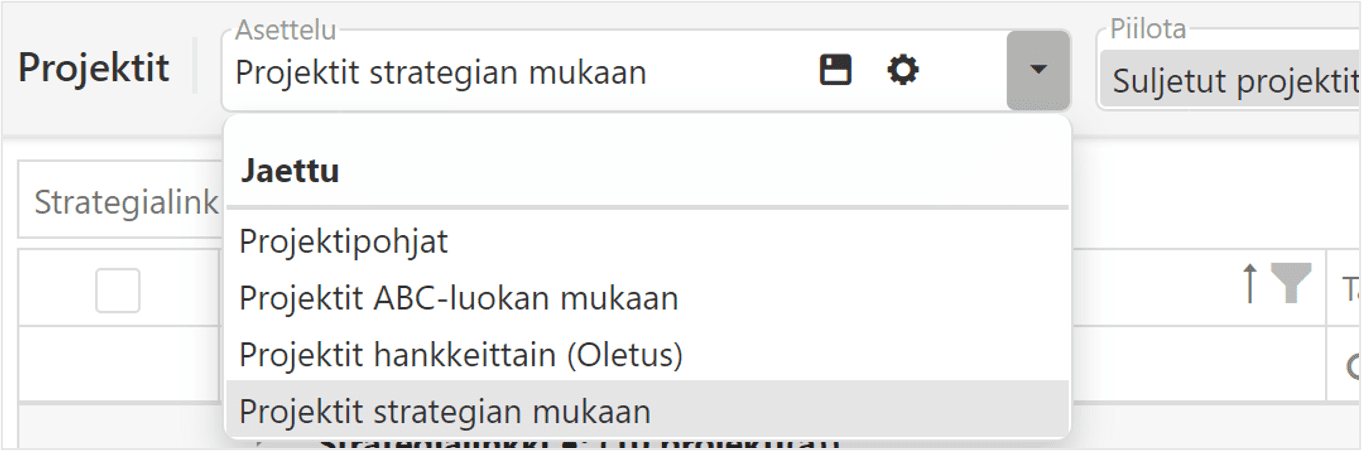Click the save layout floppy disk icon
Screen dimensions: 1362x451
tap(835, 70)
